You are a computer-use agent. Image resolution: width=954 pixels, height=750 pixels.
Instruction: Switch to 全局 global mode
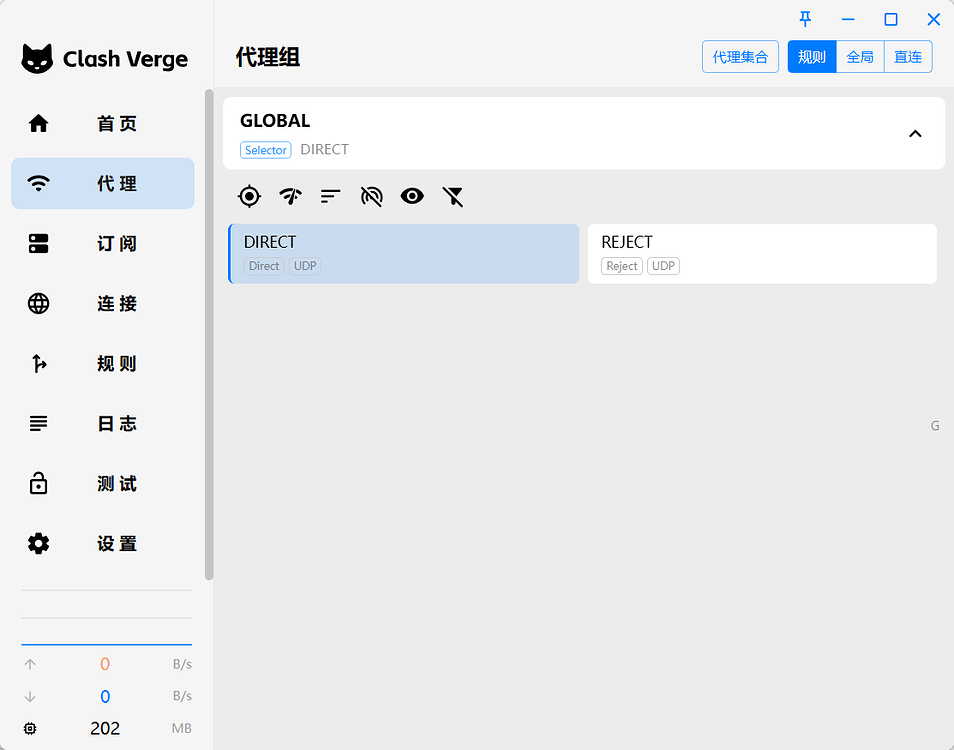(x=860, y=57)
